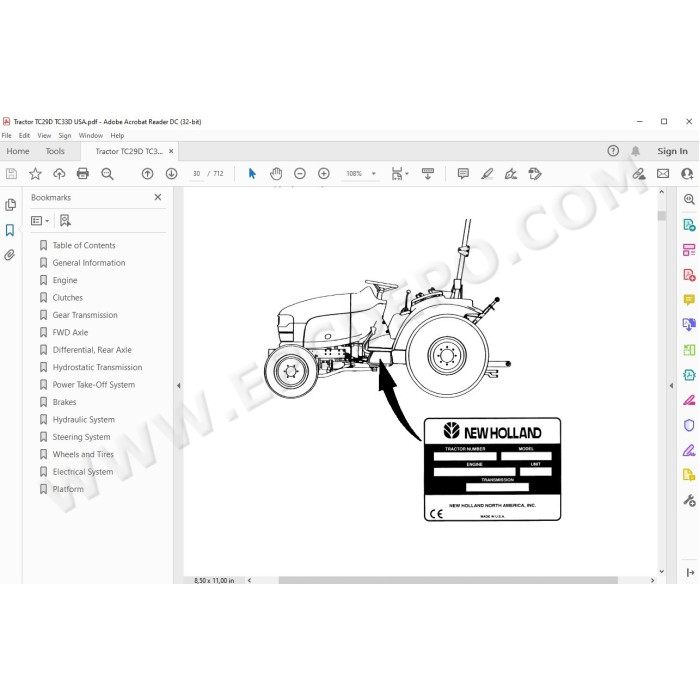The image size is (700, 700).
Task: Open the Power Take-Off System bookmark
Action: pos(94,384)
